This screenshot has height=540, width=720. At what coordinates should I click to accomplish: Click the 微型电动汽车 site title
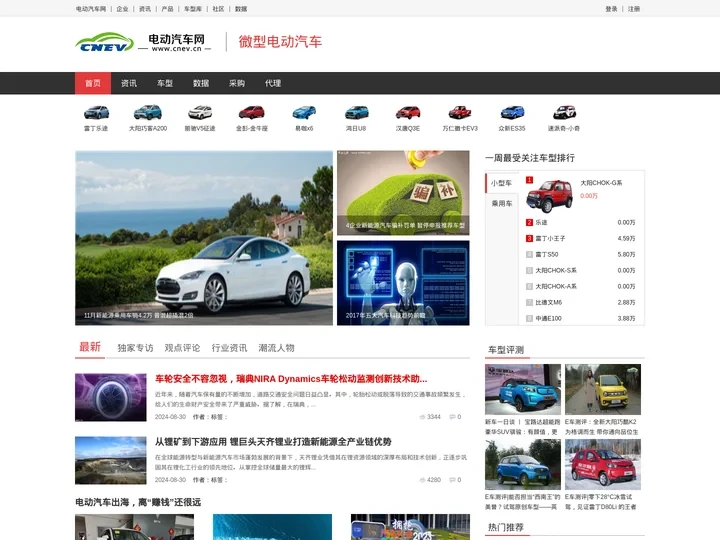280,42
